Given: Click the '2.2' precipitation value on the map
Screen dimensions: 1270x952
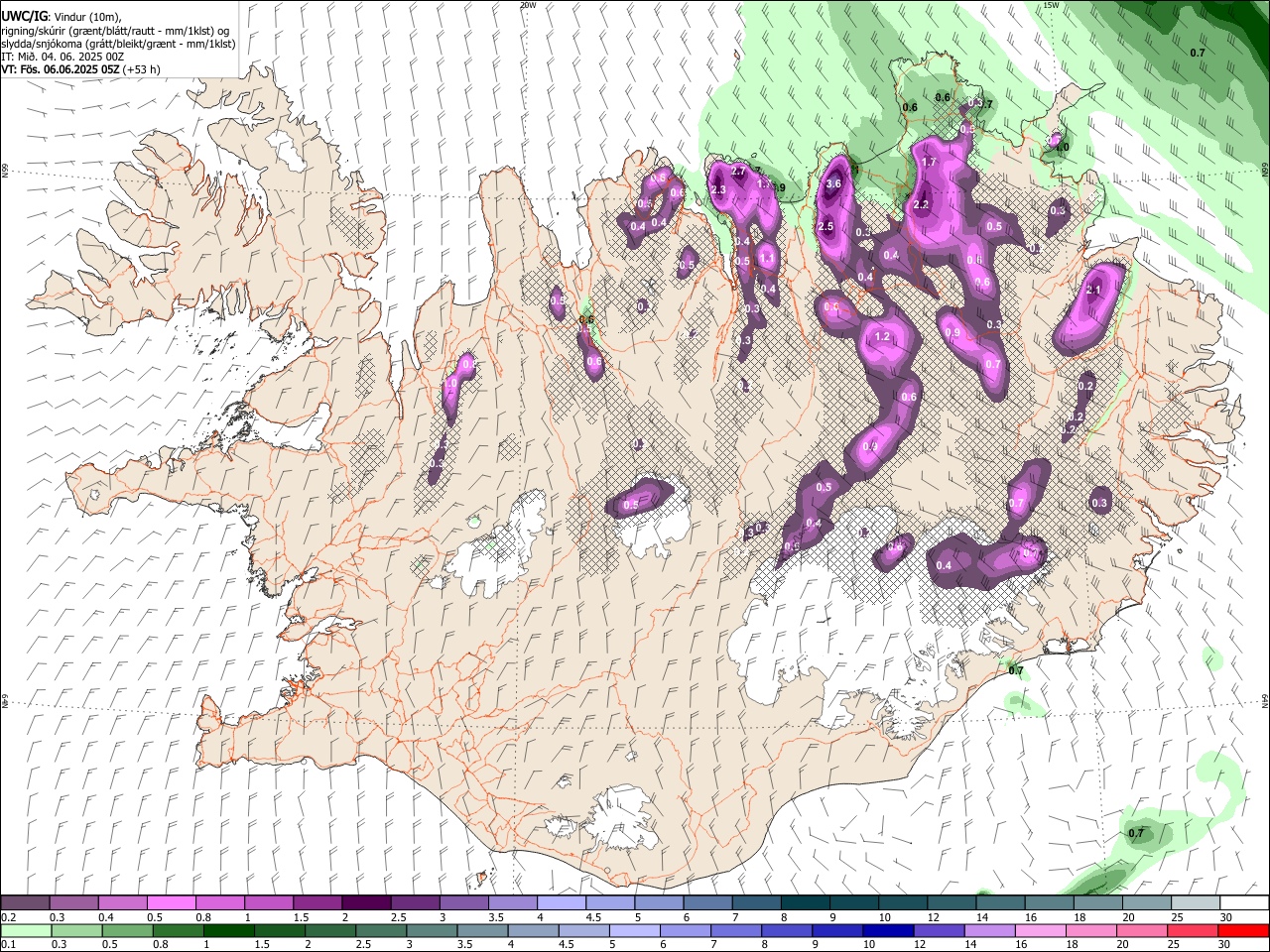Looking at the screenshot, I should (921, 204).
